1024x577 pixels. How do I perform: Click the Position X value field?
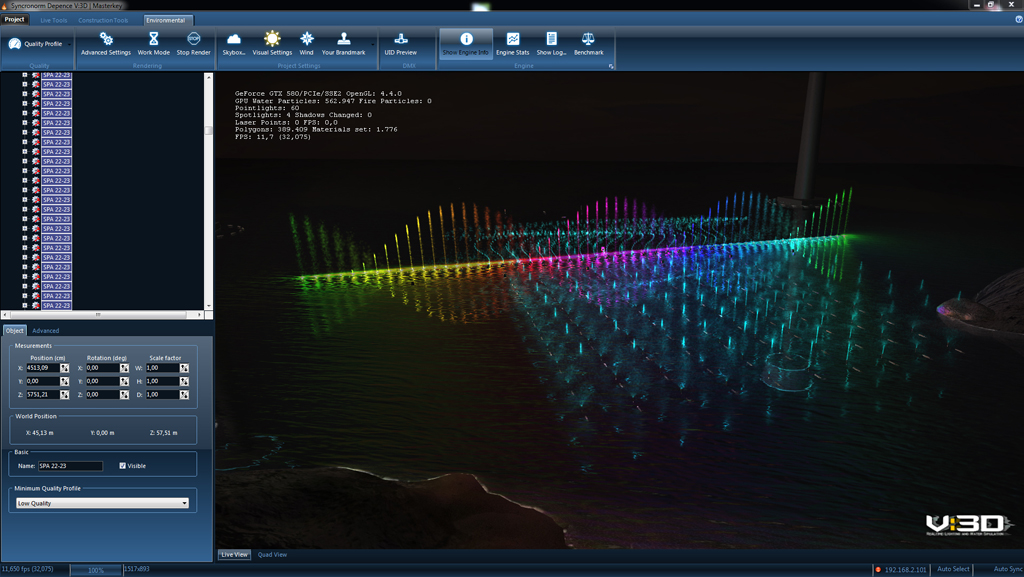coord(43,368)
